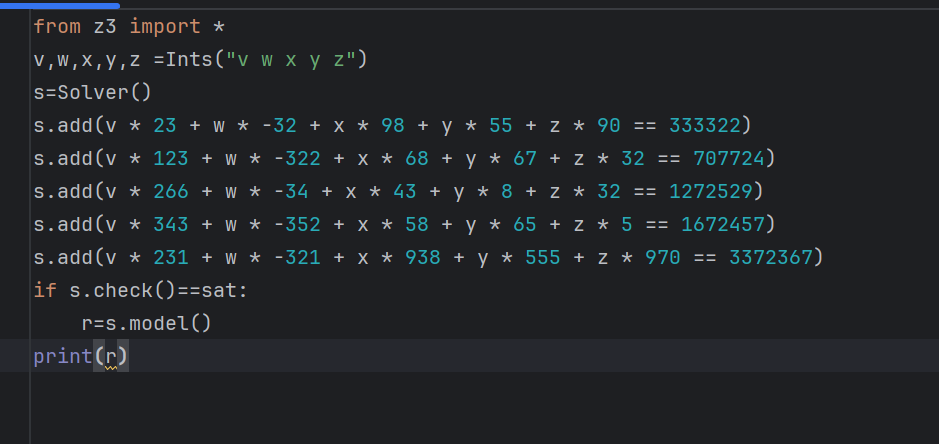
Task: Click the 'print' function name
Action: tap(63, 357)
